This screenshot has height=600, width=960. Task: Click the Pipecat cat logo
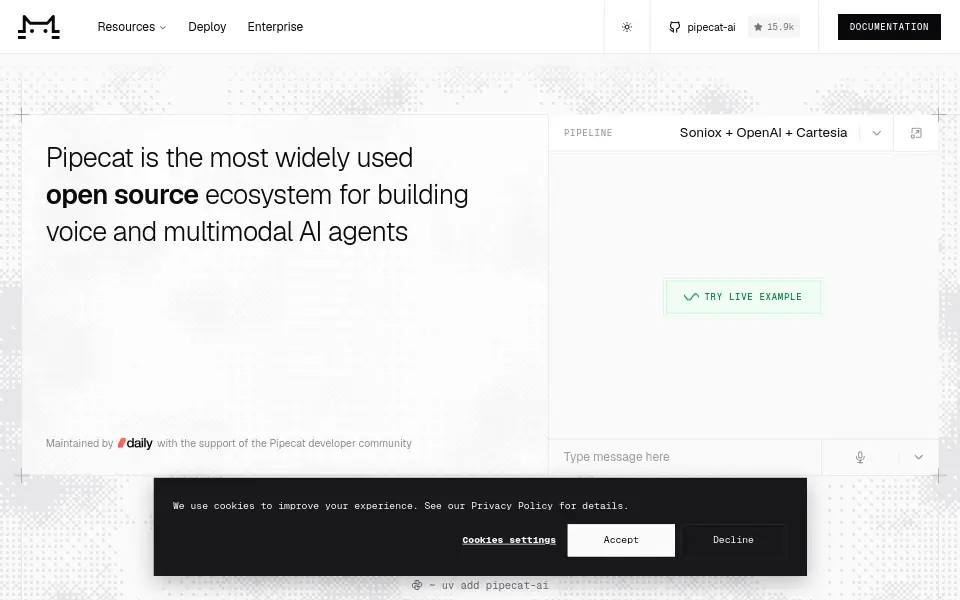coord(39,27)
